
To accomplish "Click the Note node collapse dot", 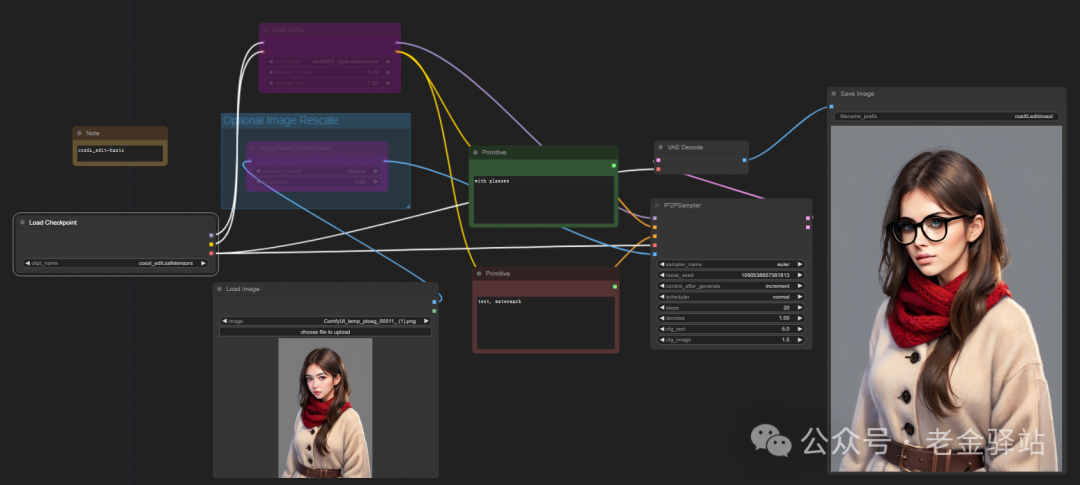I will [79, 133].
